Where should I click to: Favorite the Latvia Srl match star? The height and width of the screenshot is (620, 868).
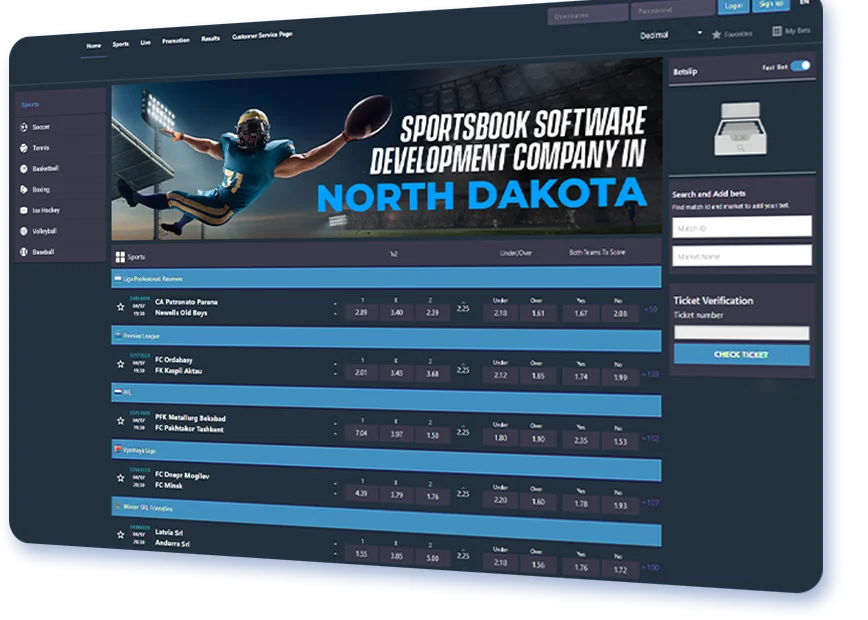point(121,535)
